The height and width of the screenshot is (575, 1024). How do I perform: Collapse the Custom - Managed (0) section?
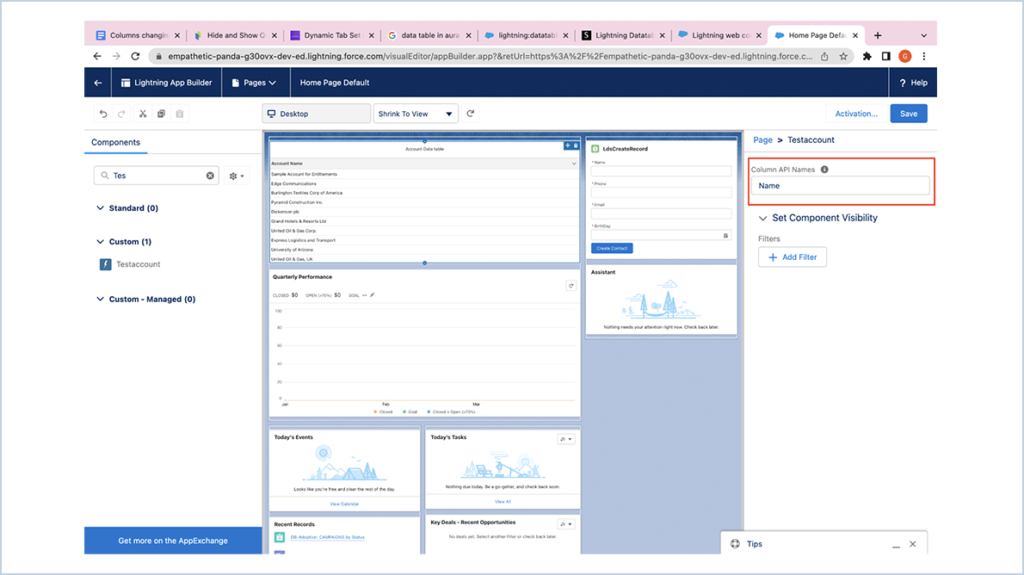[100, 299]
